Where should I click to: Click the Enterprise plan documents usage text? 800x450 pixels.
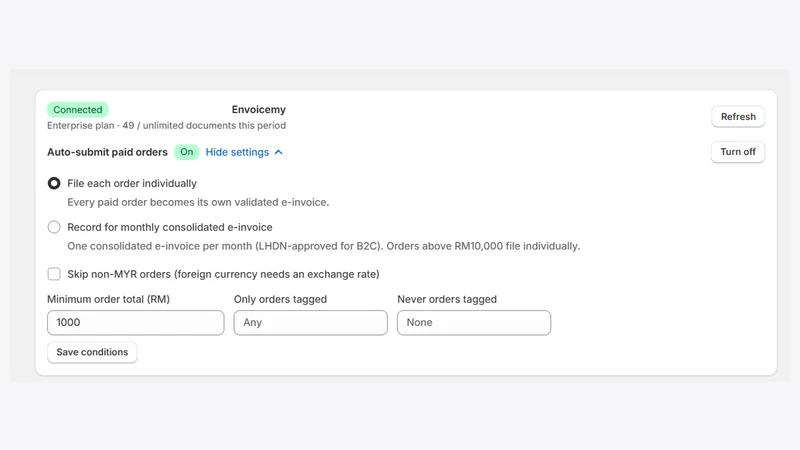[166, 126]
